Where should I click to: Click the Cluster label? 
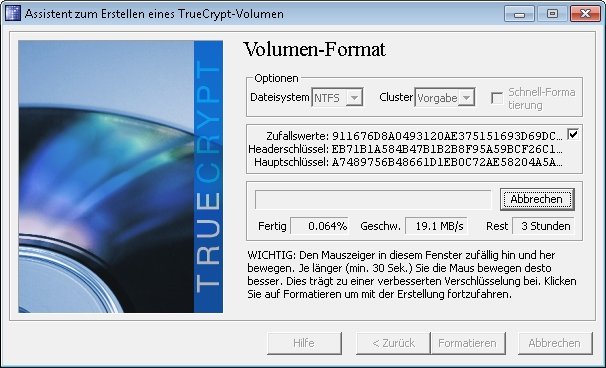click(x=396, y=97)
